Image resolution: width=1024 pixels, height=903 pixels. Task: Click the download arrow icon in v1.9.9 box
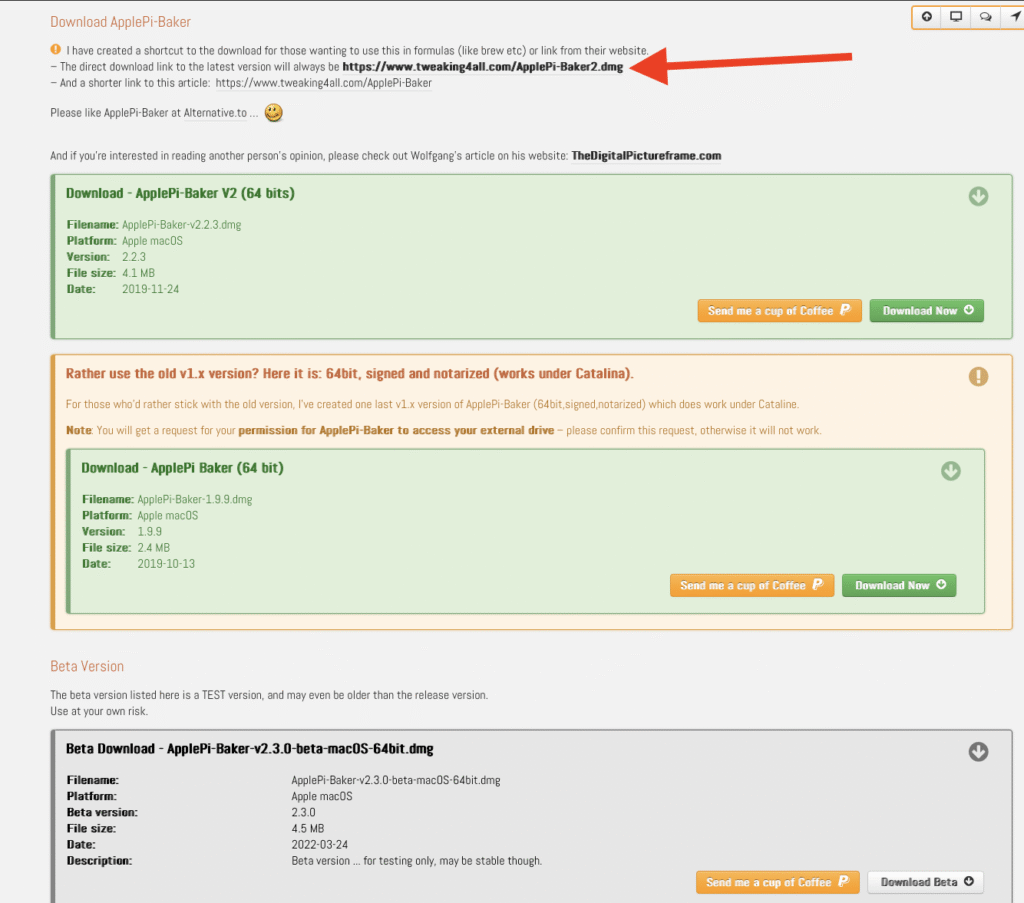tap(950, 471)
